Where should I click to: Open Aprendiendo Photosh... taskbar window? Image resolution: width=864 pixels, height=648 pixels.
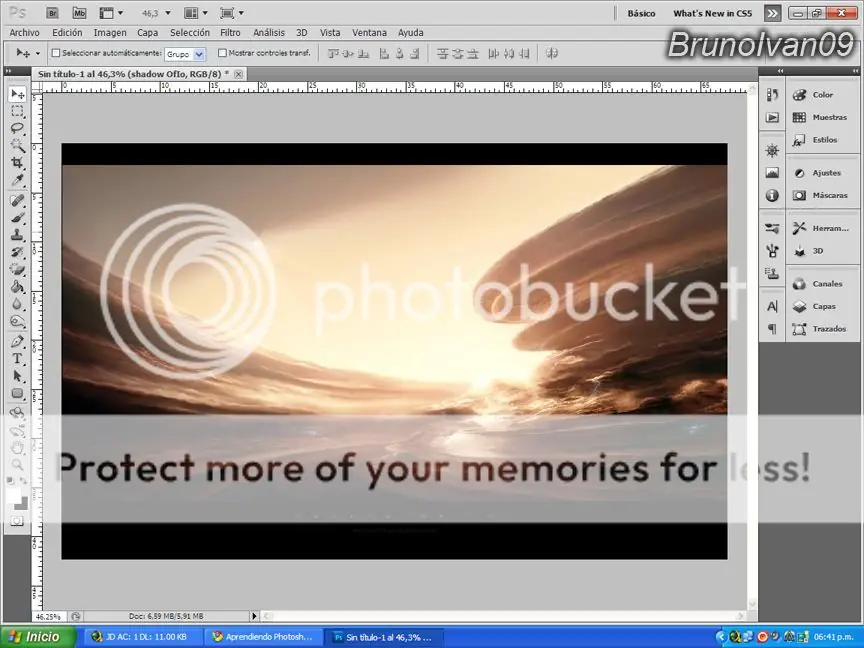pyautogui.click(x=262, y=637)
